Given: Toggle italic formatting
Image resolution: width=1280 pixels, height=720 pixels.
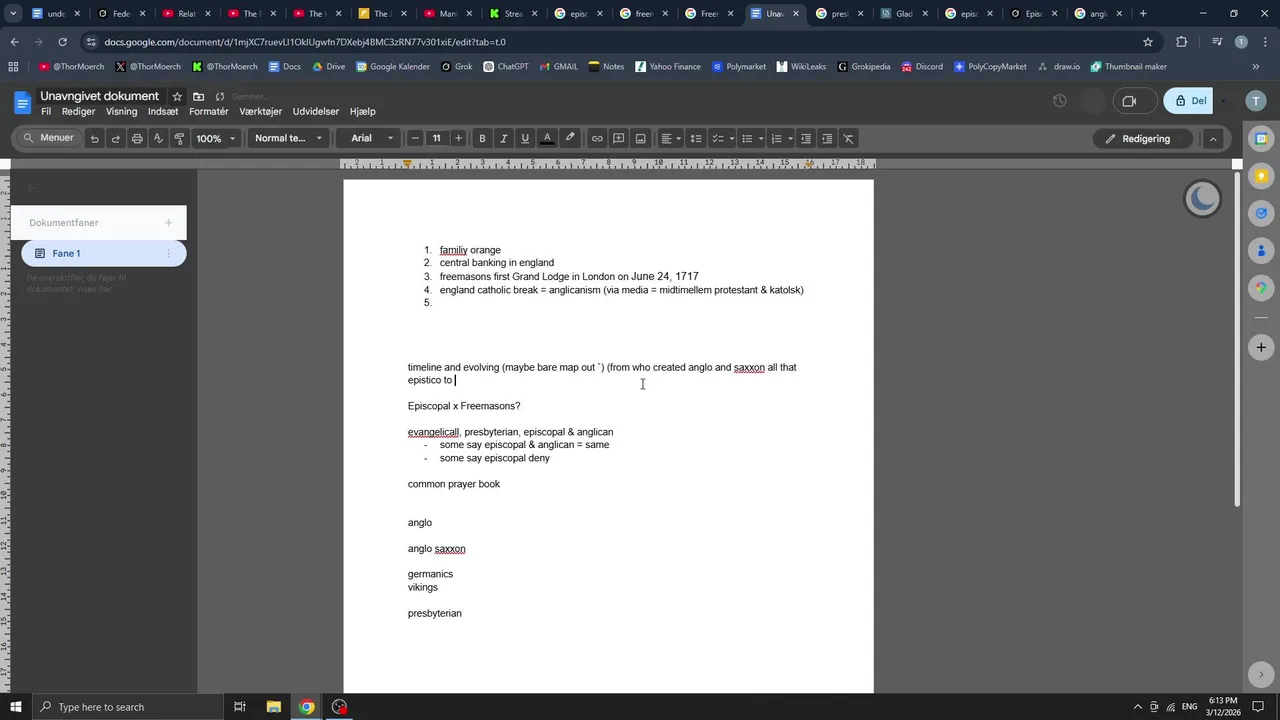Looking at the screenshot, I should click(503, 139).
